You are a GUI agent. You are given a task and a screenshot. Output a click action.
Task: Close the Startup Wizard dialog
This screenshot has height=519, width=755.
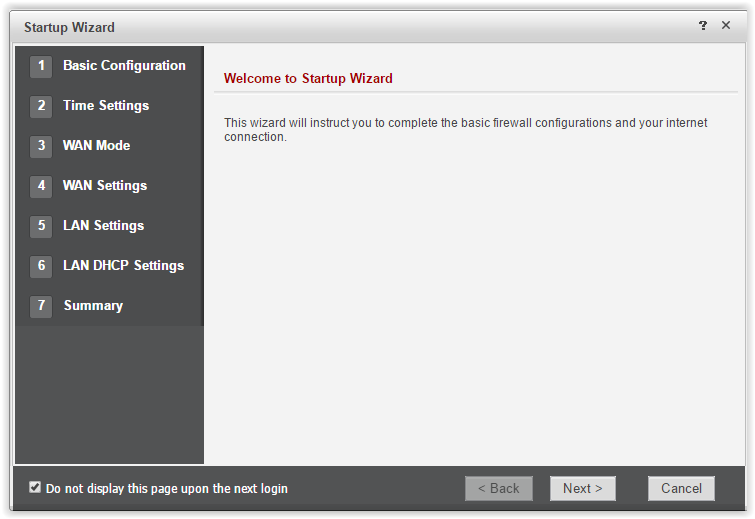pyautogui.click(x=726, y=26)
